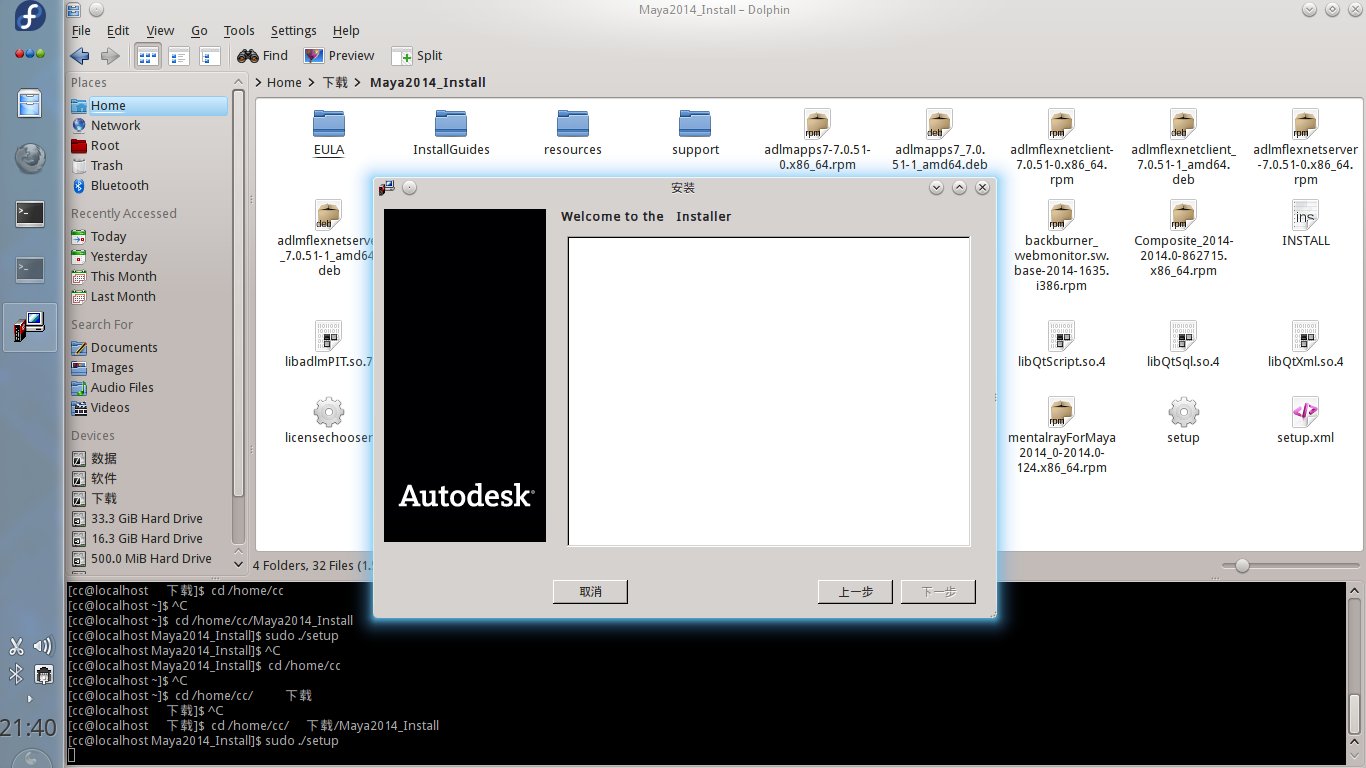This screenshot has height=768, width=1366.
Task: Split the Dolphin view
Action: click(417, 56)
